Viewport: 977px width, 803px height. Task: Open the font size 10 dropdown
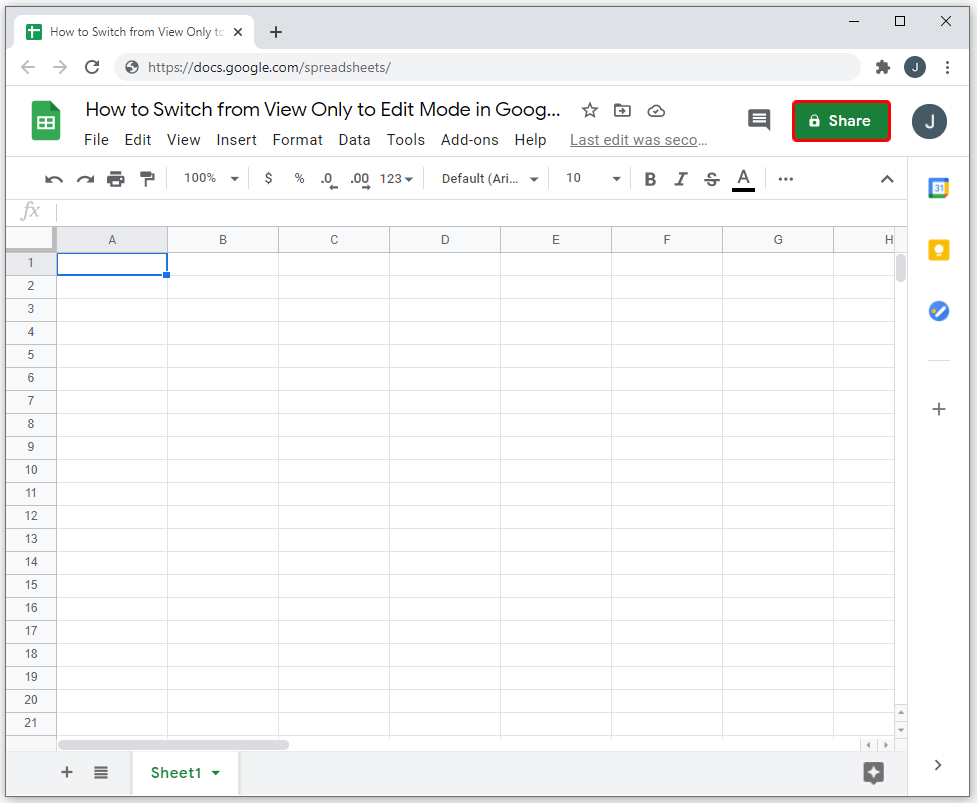[593, 178]
